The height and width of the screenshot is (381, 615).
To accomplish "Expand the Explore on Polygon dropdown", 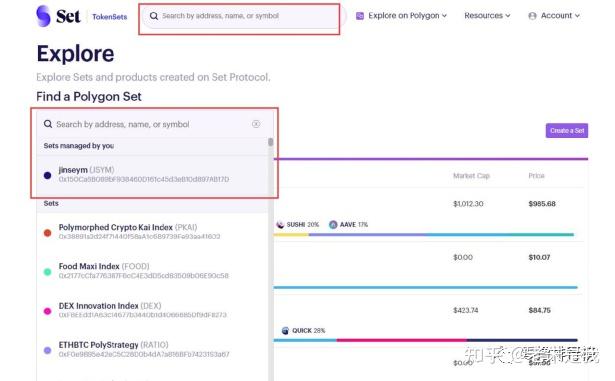I will click(402, 16).
